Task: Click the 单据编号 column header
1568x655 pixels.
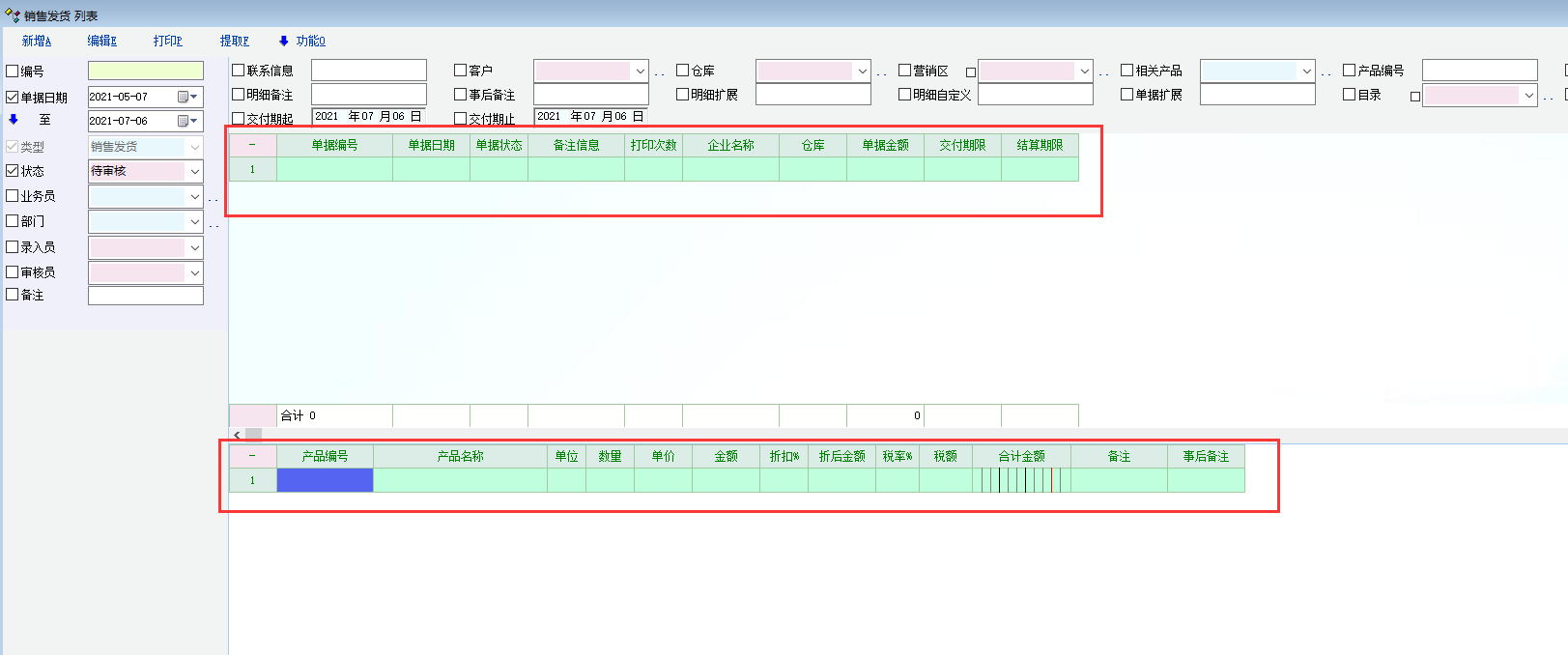Action: (x=334, y=145)
